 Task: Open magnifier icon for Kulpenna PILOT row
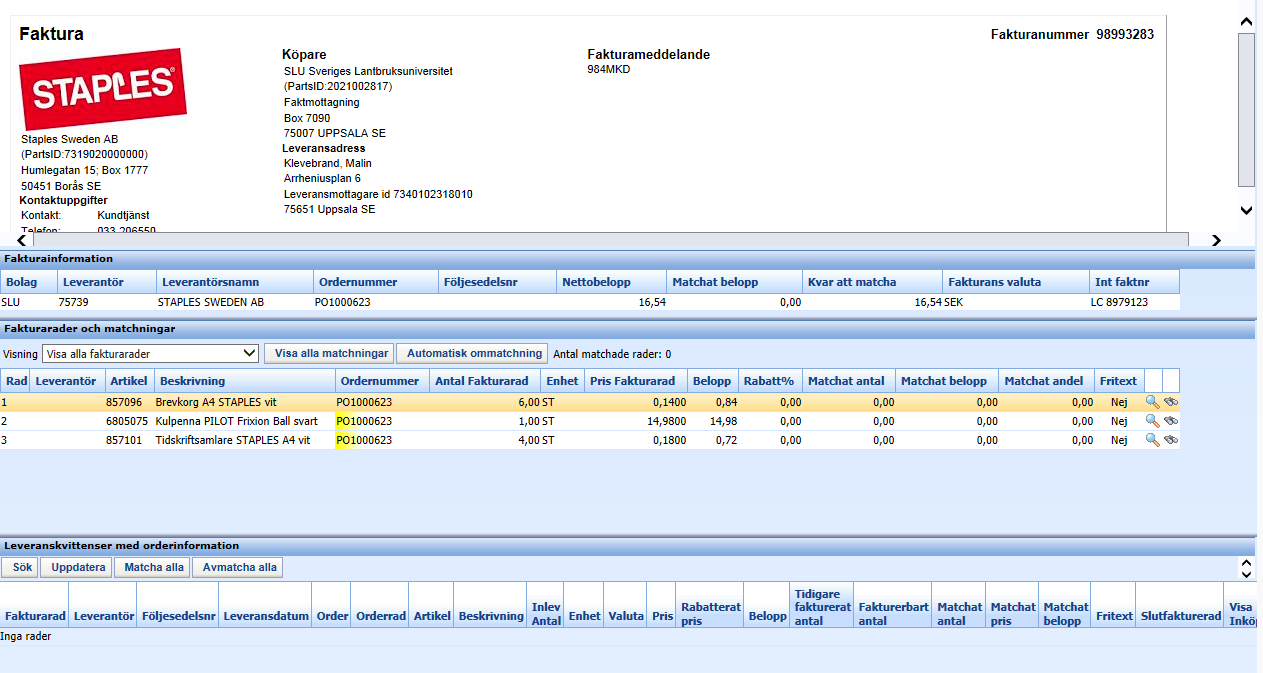(1153, 421)
